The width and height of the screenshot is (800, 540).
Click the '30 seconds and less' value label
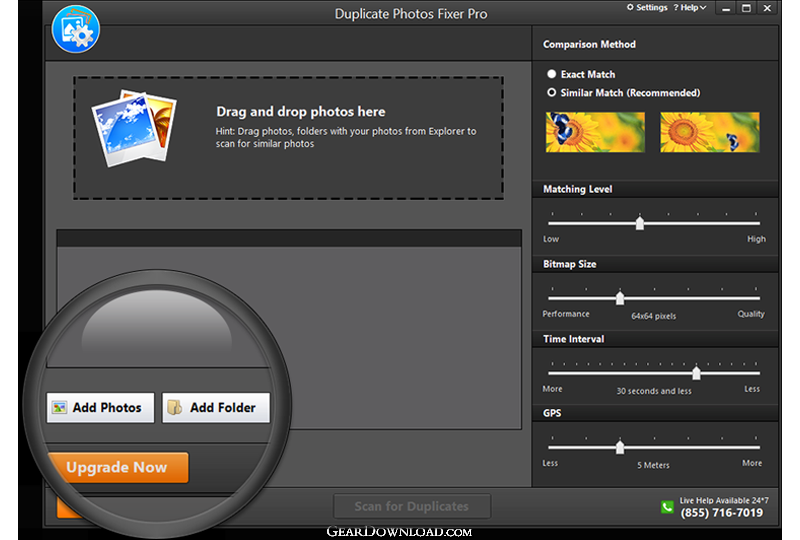pyautogui.click(x=654, y=391)
